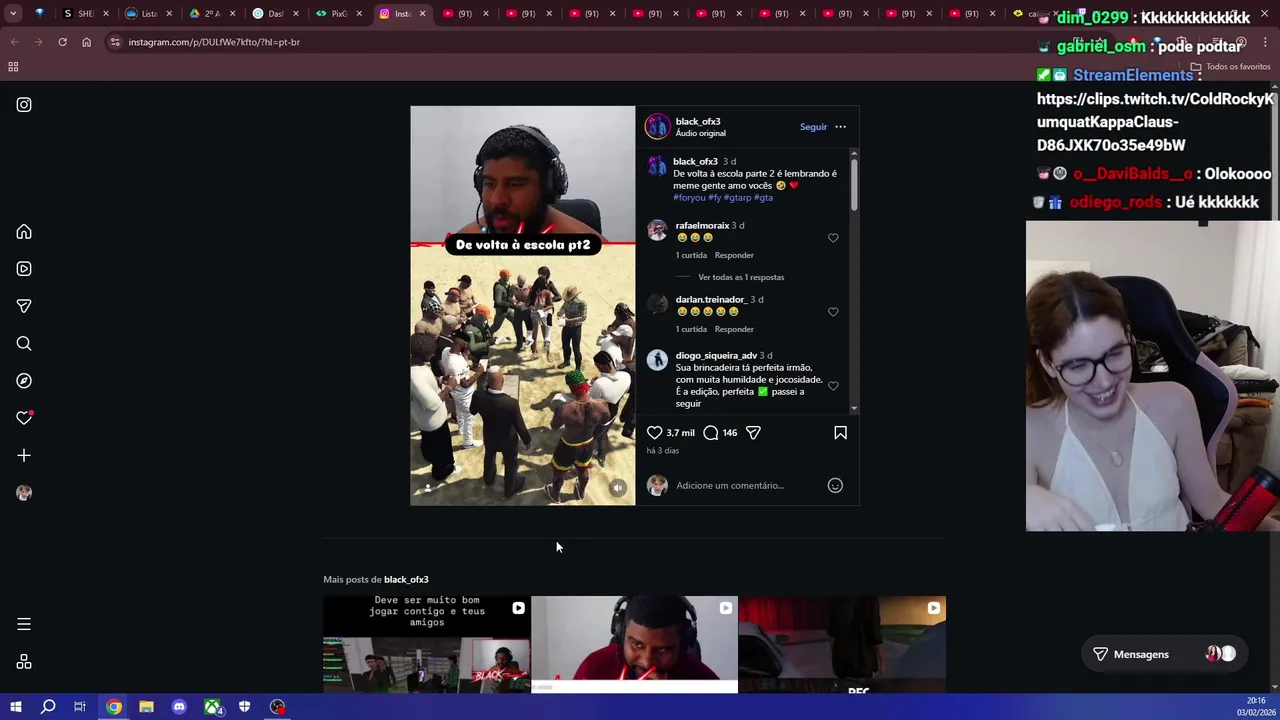Open hamburger More menu in sidebar
The image size is (1280, 720).
tap(24, 624)
